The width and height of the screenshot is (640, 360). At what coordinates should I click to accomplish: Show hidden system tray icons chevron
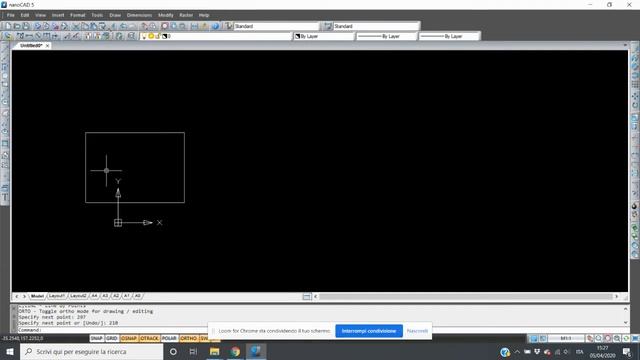517,351
